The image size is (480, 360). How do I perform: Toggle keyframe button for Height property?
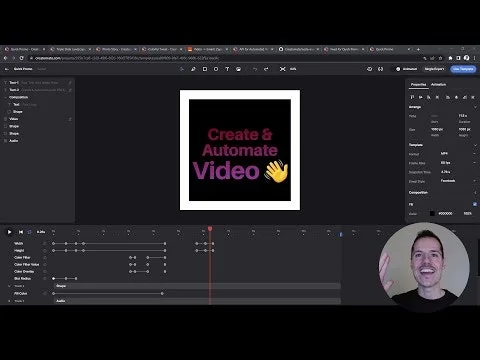(45, 251)
